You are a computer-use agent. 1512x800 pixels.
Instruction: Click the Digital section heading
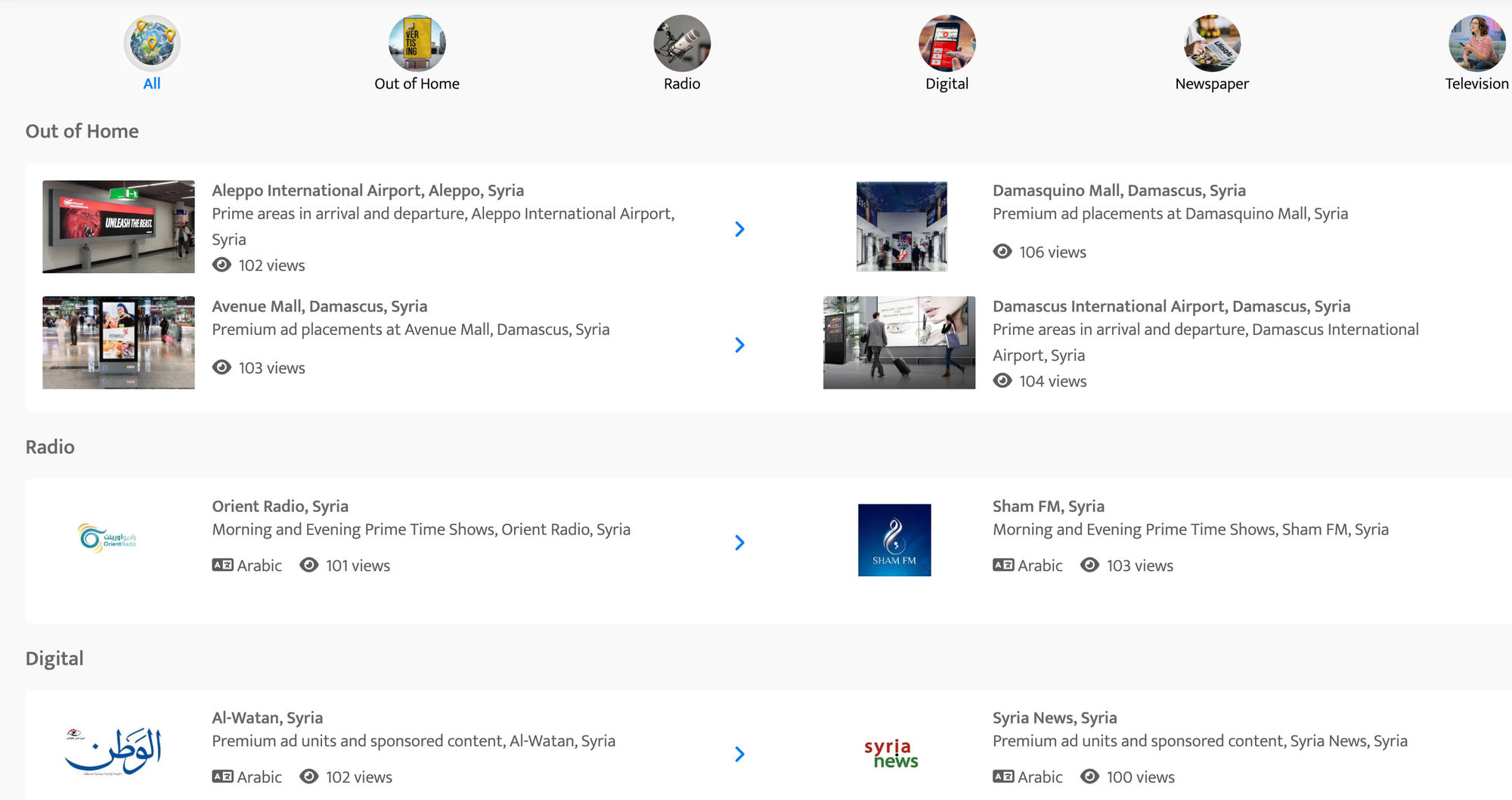pyautogui.click(x=54, y=659)
